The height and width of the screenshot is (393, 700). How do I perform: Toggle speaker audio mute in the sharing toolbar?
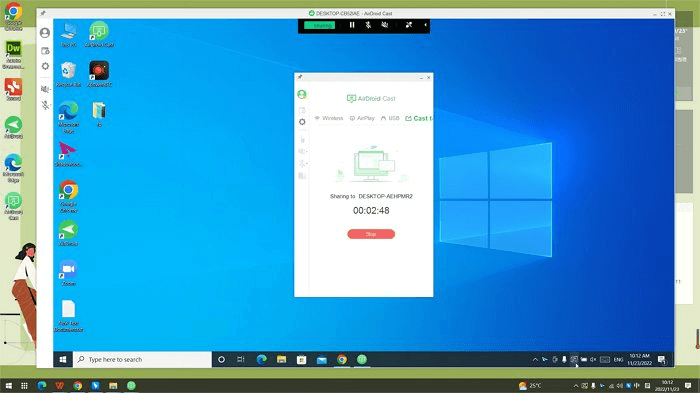[x=385, y=25]
